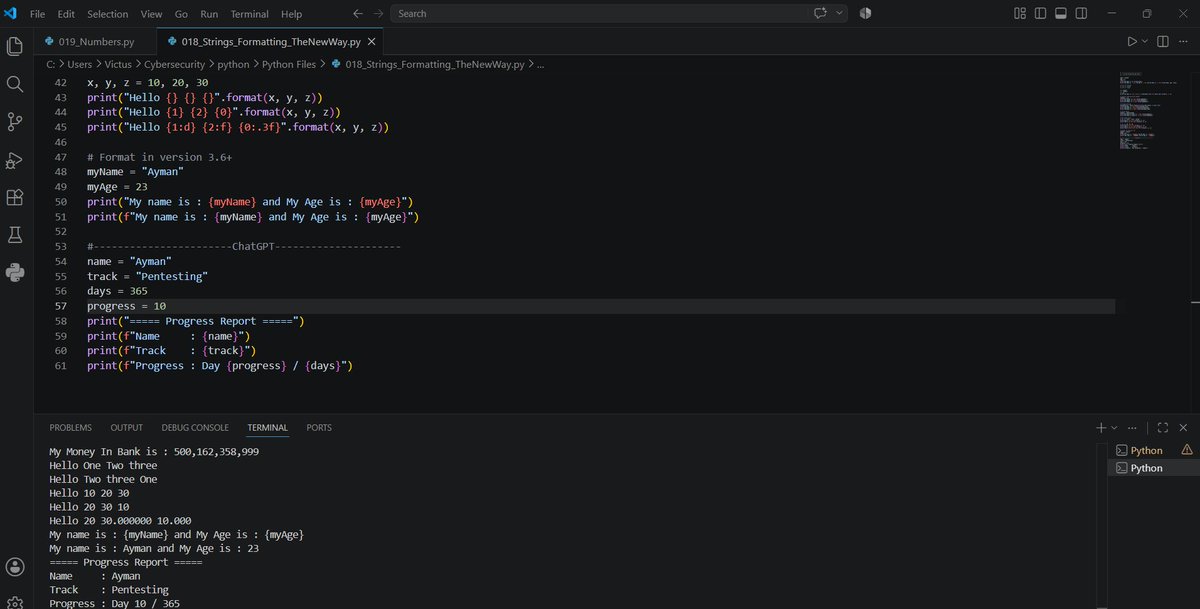Switch to the OUTPUT panel tab
1200x609 pixels.
point(126,427)
